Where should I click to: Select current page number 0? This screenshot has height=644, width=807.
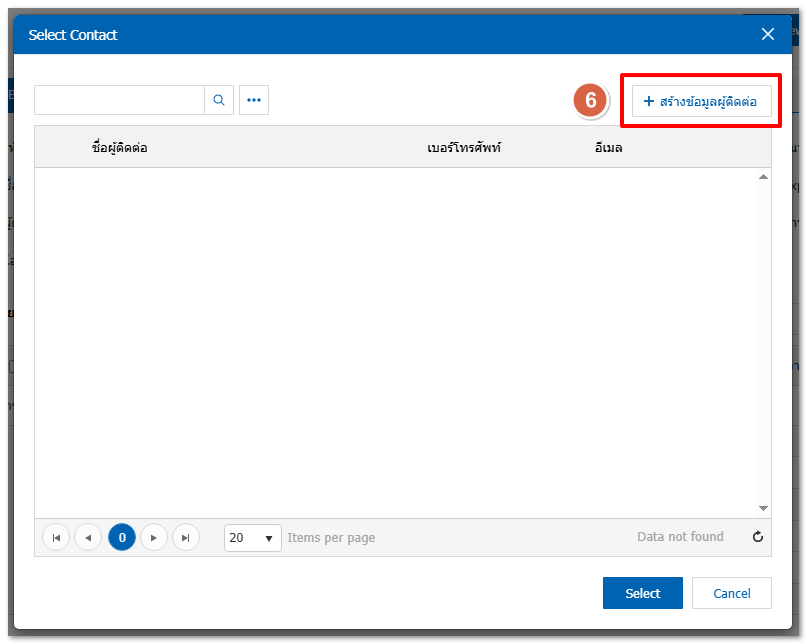coord(122,537)
